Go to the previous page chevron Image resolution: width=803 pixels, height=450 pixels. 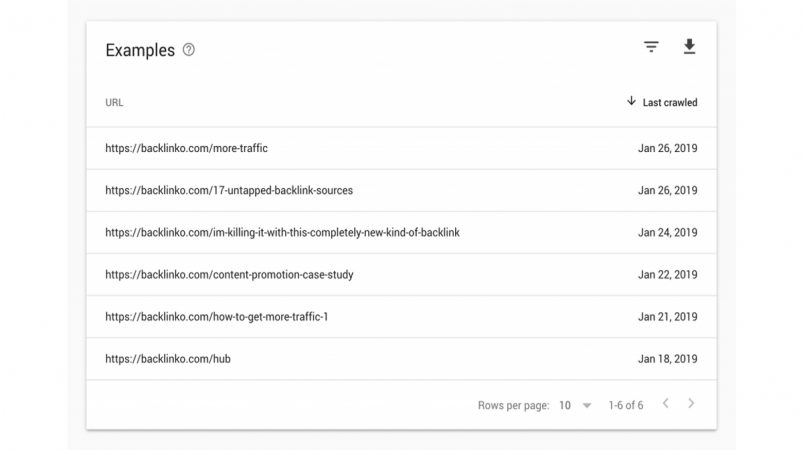click(x=665, y=403)
